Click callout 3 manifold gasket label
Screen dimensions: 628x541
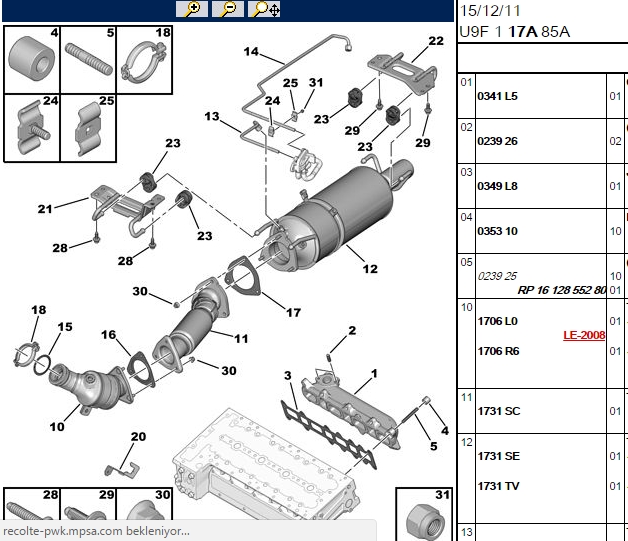(x=288, y=375)
